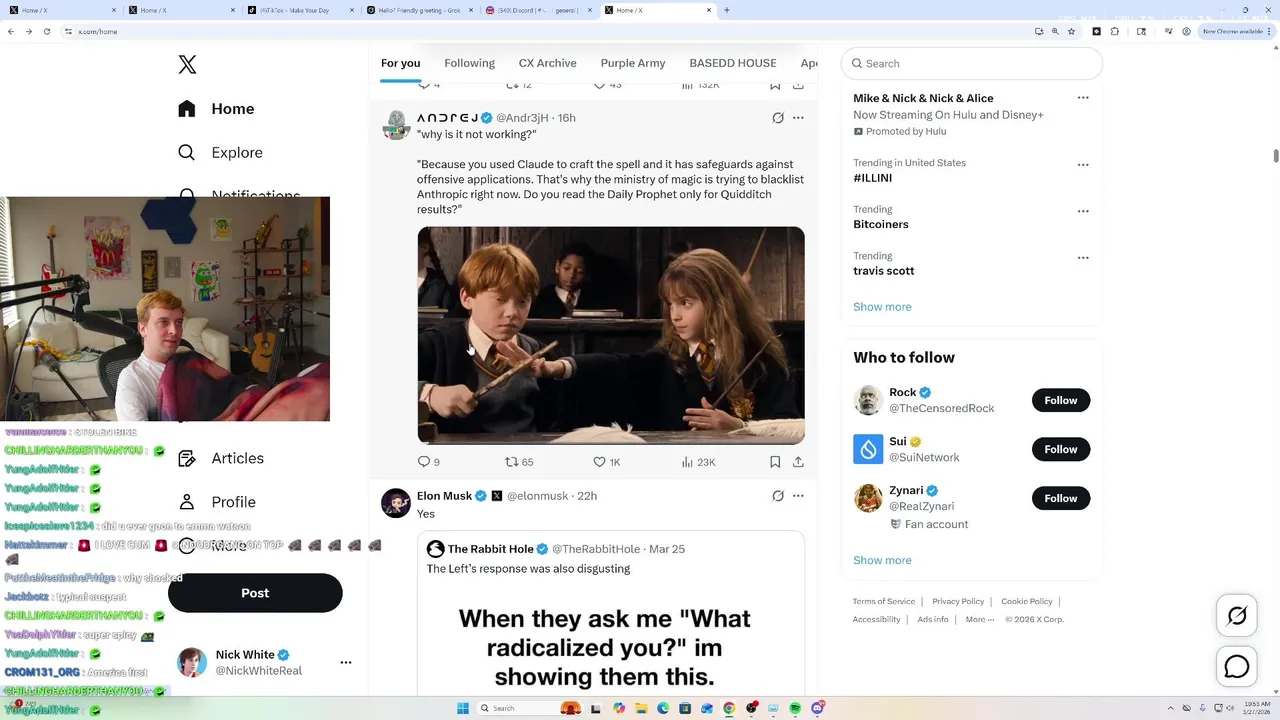Image resolution: width=1280 pixels, height=720 pixels.
Task: Repost the Andr3jH tweet with 65 reposts
Action: click(519, 462)
